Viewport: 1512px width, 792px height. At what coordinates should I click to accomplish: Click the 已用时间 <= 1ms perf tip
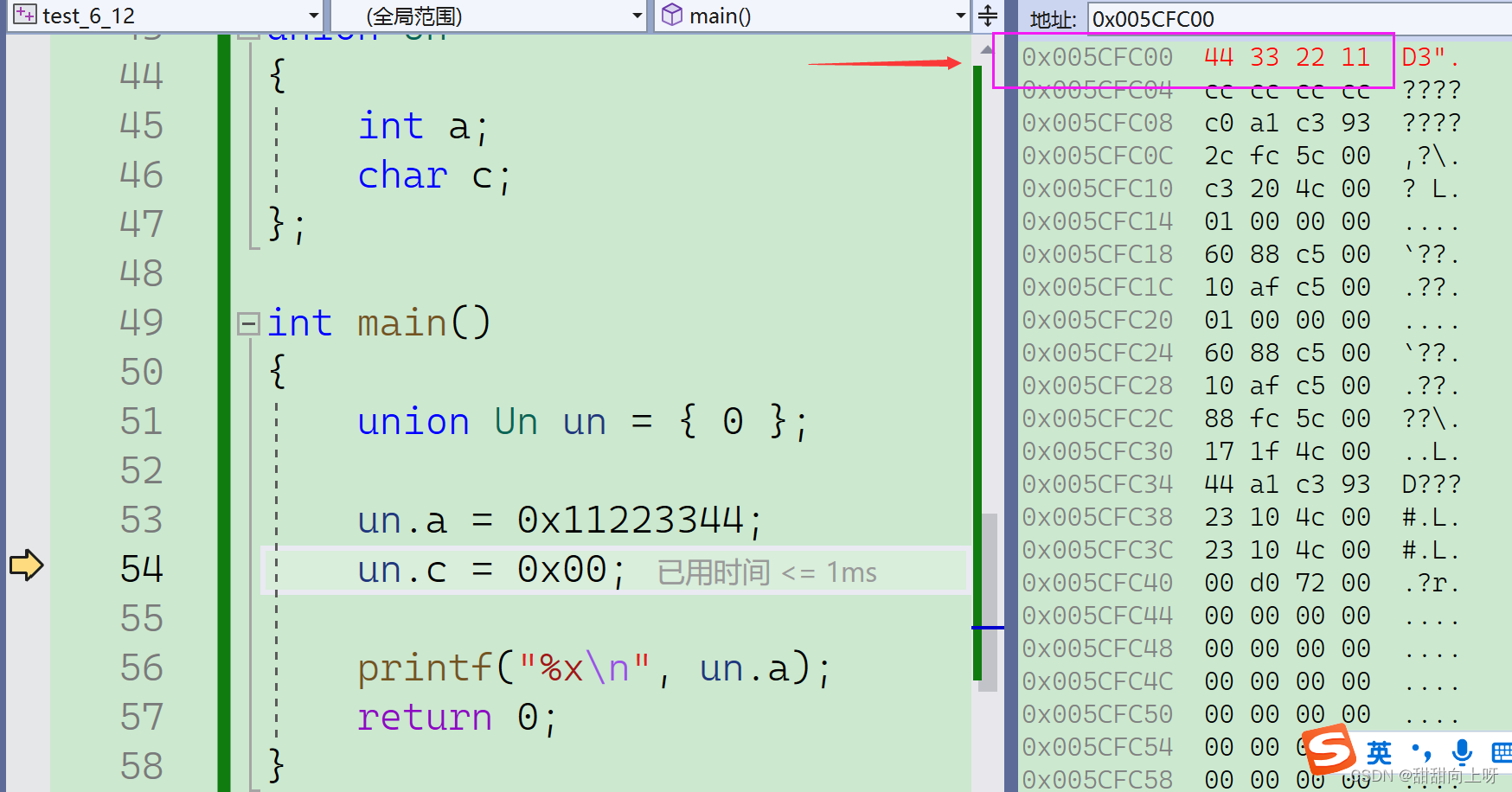coord(766,572)
